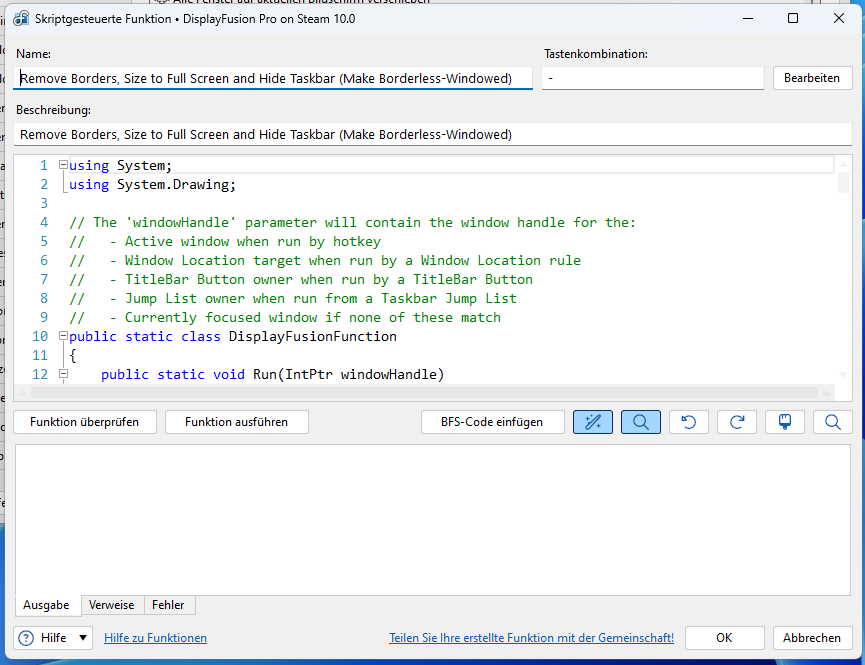Viewport: 865px width, 665px height.
Task: Click inside the empty output pane
Action: (x=433, y=520)
